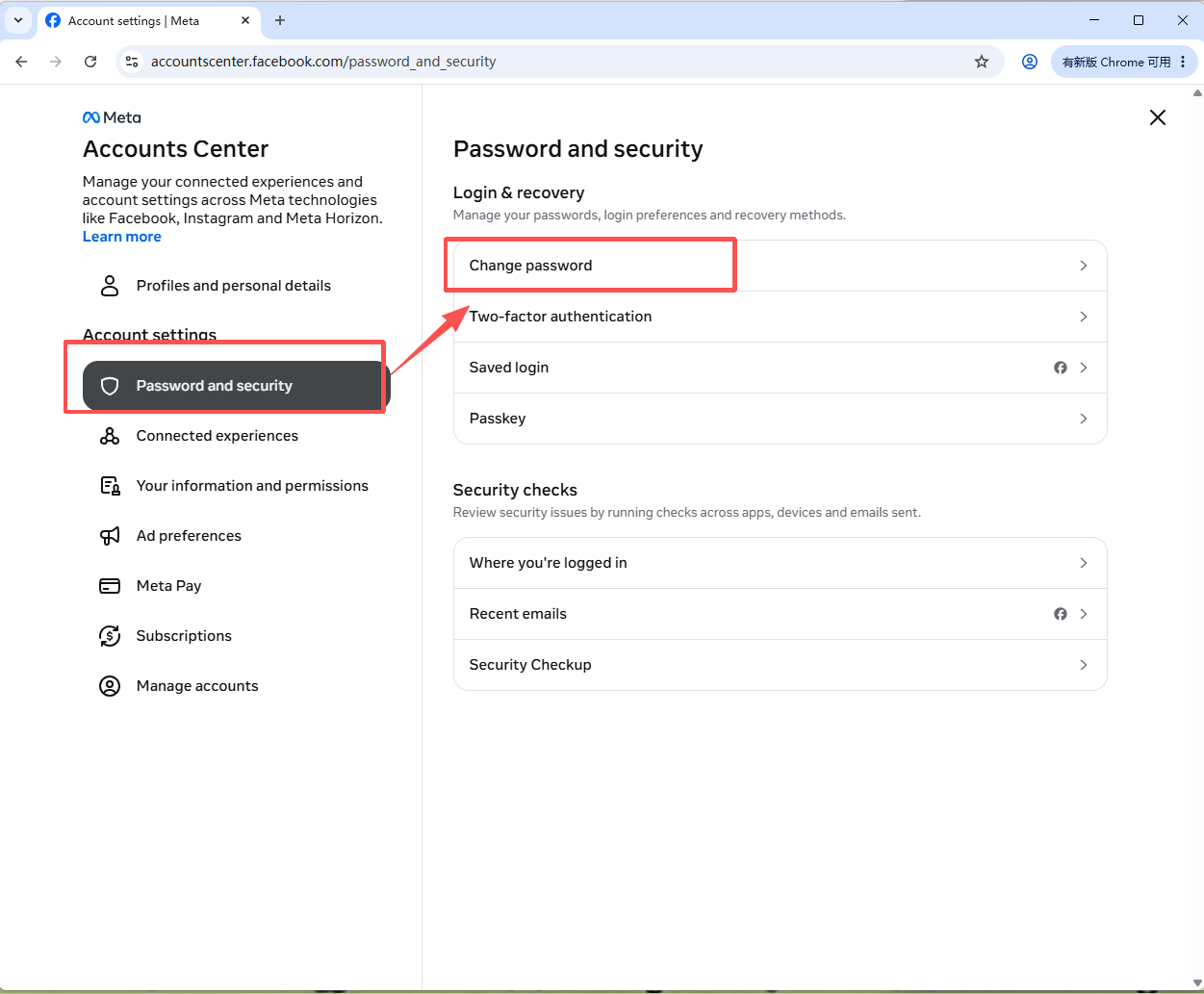
Task: Click the Meta Pay card icon
Action: click(110, 586)
